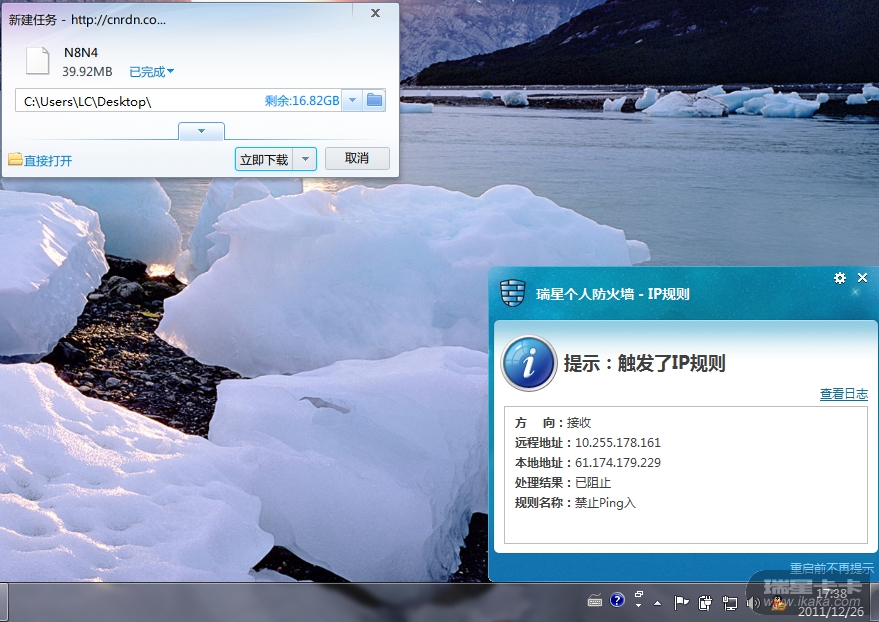
Task: Cancel the download with the 取消 button
Action: (357, 159)
